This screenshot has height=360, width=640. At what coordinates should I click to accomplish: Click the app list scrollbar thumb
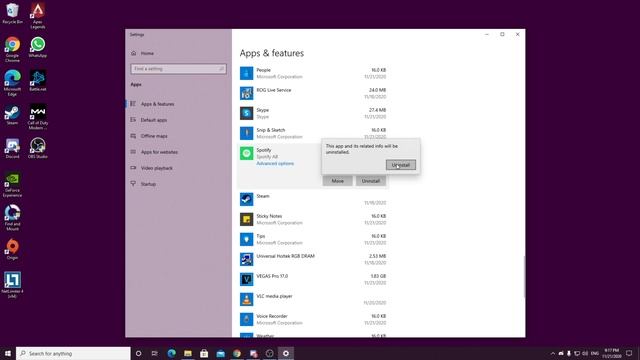point(524,278)
